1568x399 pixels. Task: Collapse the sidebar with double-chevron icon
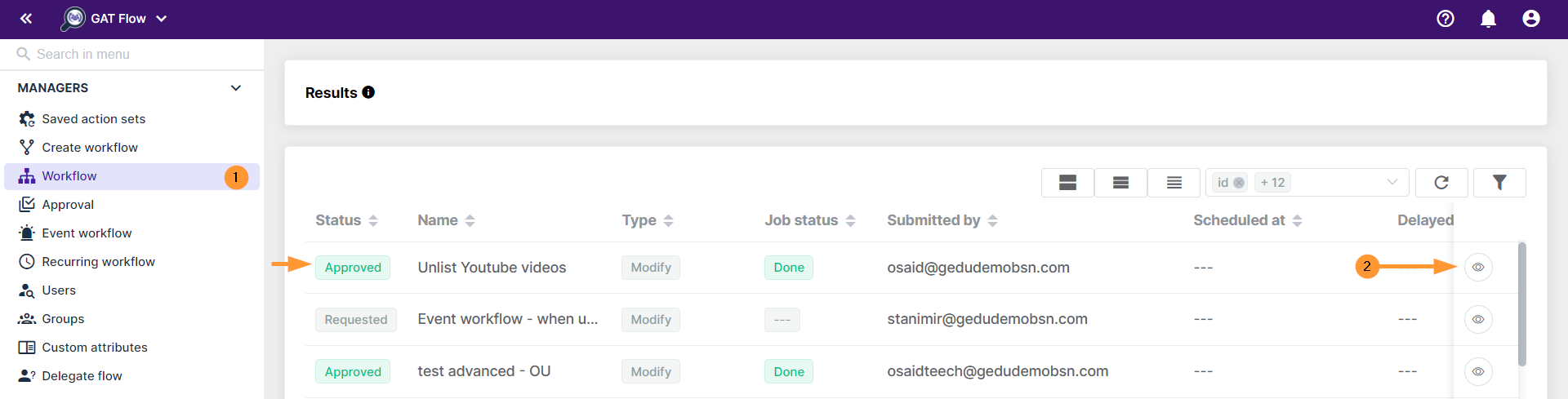click(26, 18)
